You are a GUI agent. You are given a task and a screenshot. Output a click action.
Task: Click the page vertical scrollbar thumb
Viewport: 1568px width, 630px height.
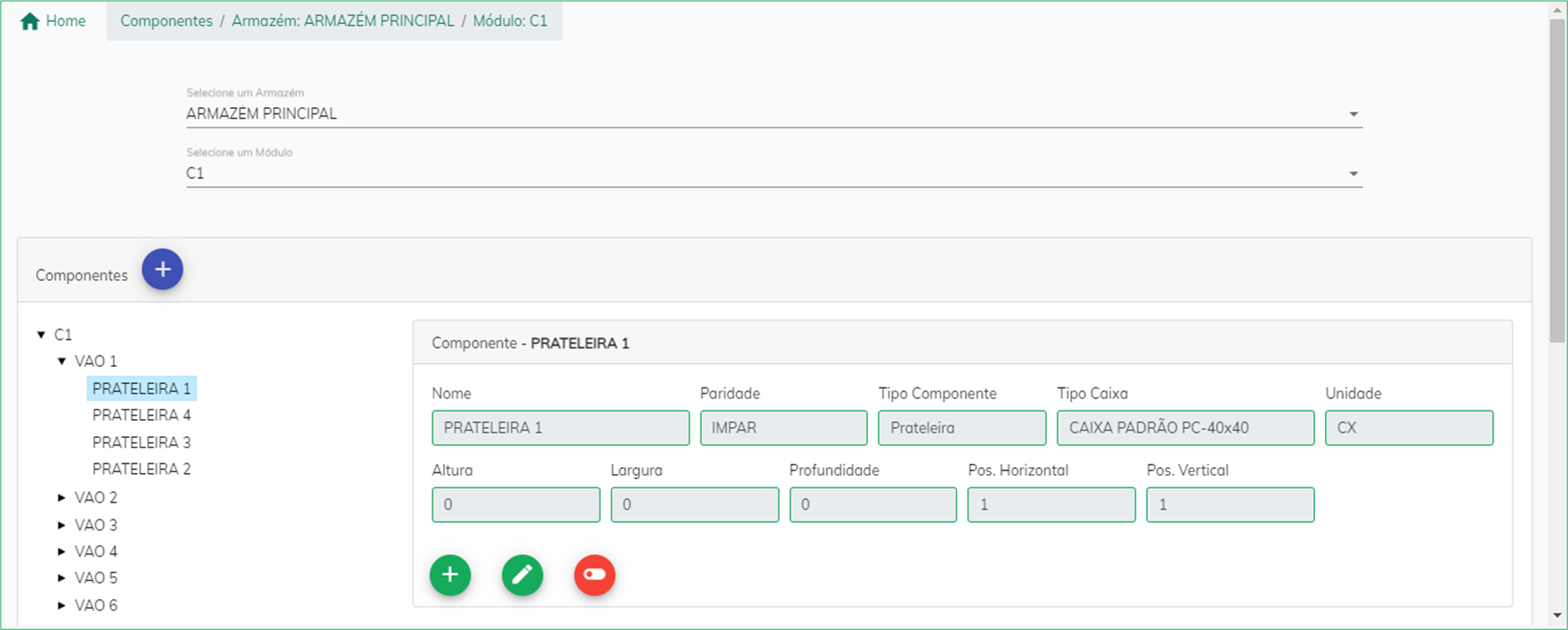(1558, 180)
